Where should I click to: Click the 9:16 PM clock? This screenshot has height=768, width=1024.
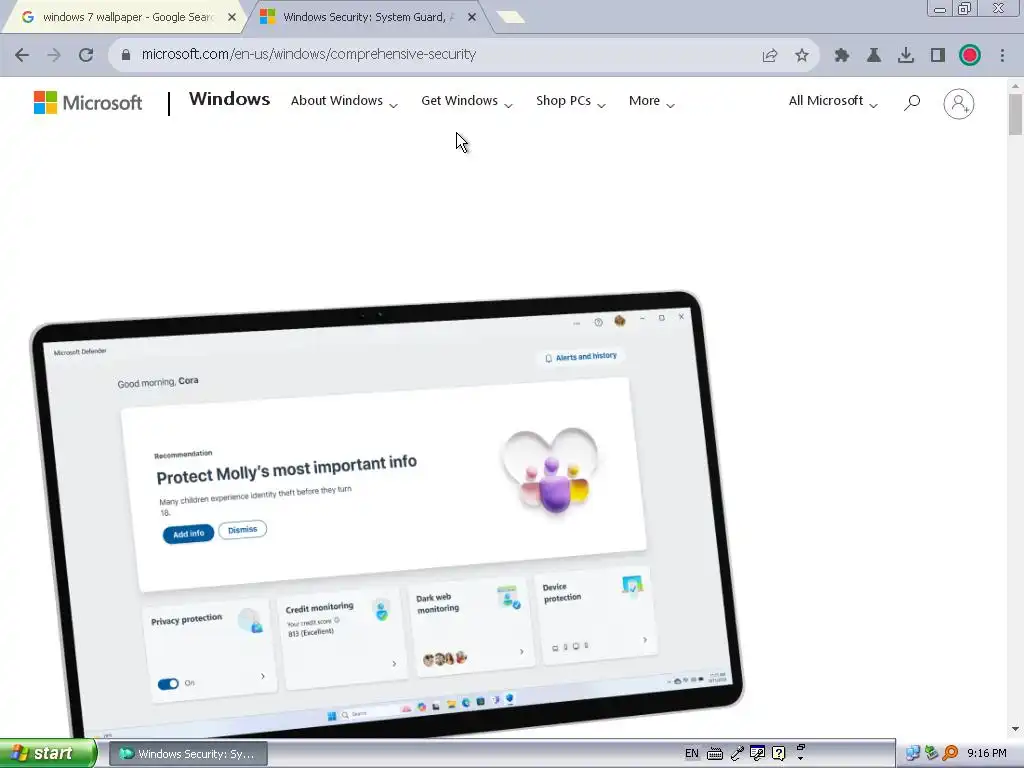(987, 753)
